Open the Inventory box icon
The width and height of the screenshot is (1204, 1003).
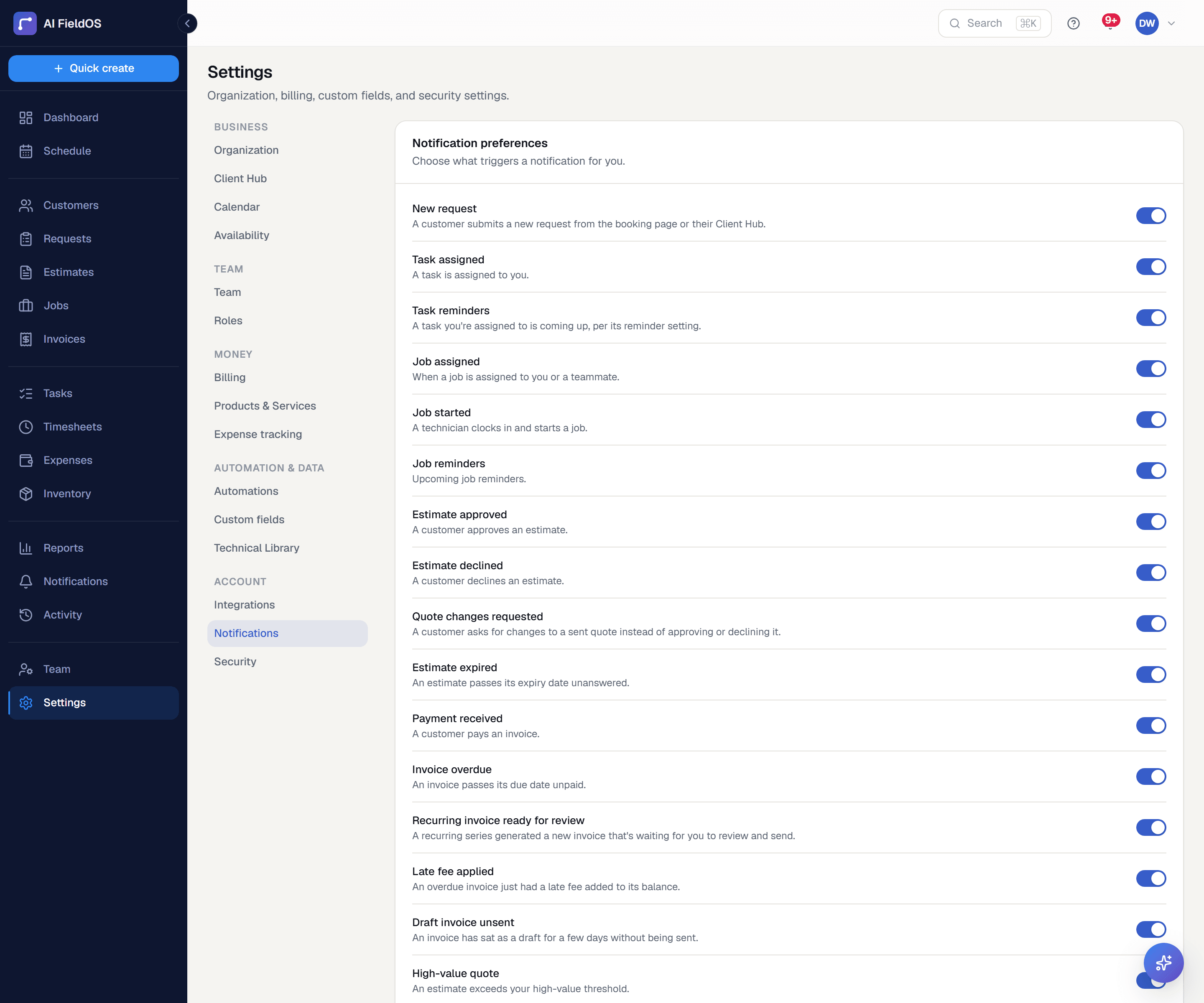(x=26, y=494)
